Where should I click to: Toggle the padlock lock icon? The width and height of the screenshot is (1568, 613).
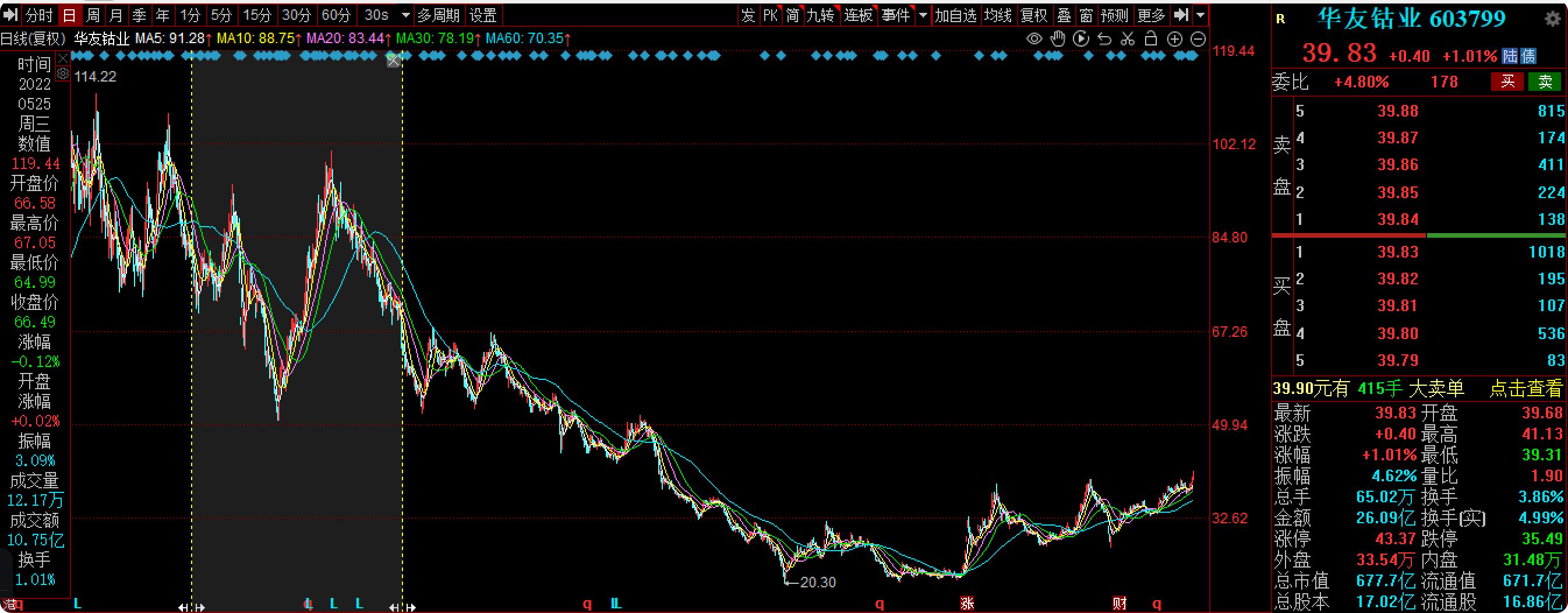click(x=1150, y=39)
